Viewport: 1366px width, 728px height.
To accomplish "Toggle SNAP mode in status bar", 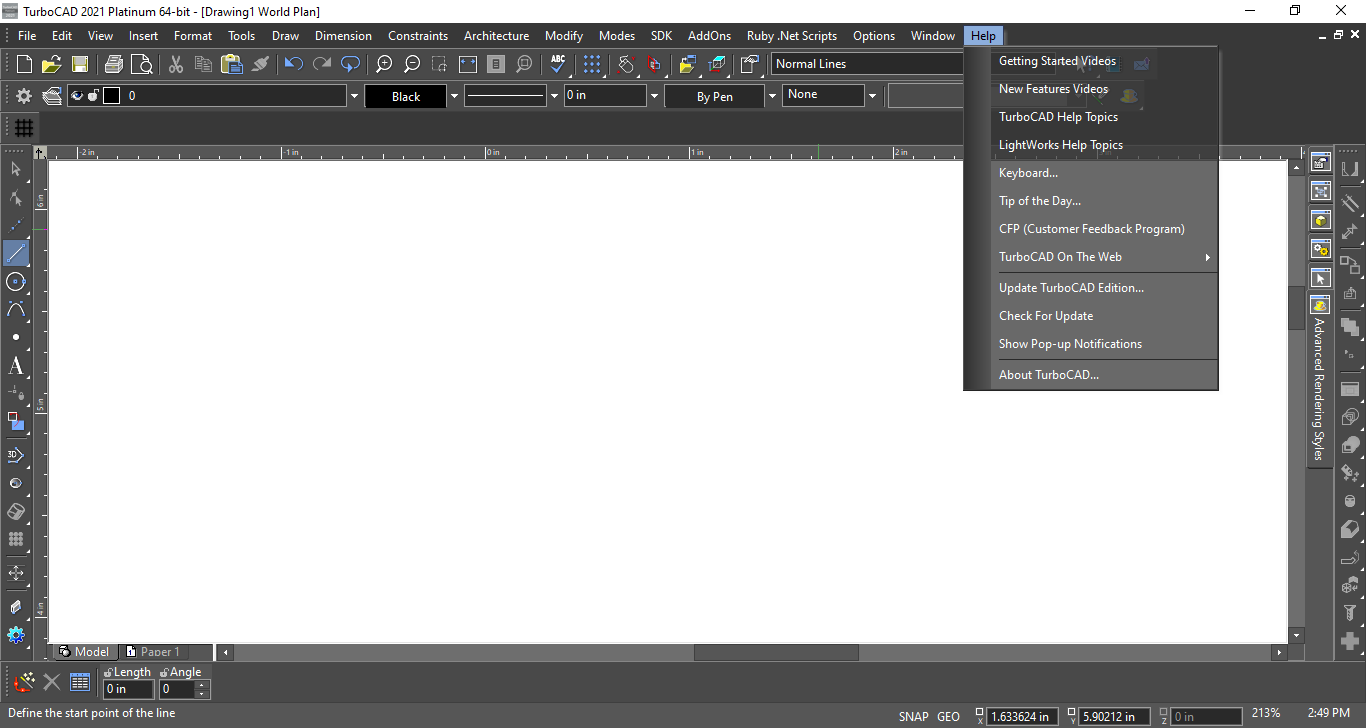I will click(x=913, y=716).
